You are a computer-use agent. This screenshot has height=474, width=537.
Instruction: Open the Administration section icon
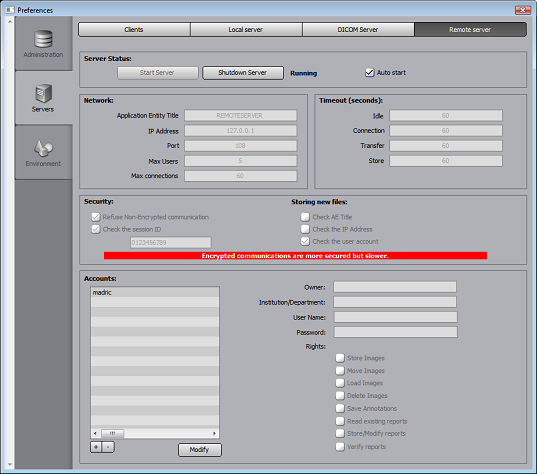43,39
